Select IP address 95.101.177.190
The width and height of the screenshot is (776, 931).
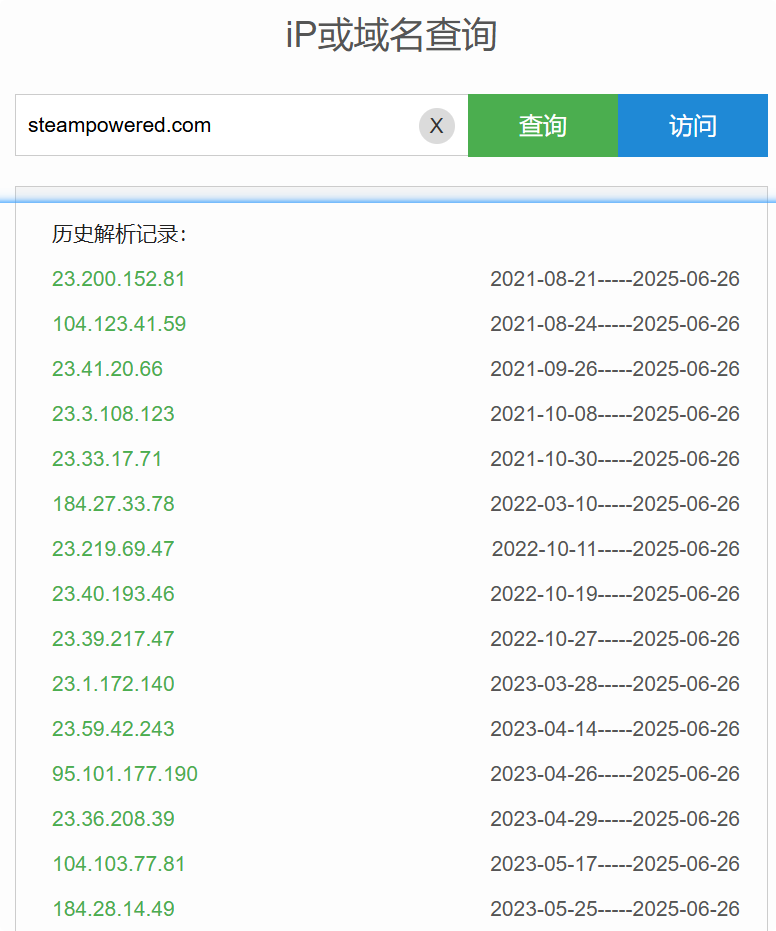(x=125, y=774)
